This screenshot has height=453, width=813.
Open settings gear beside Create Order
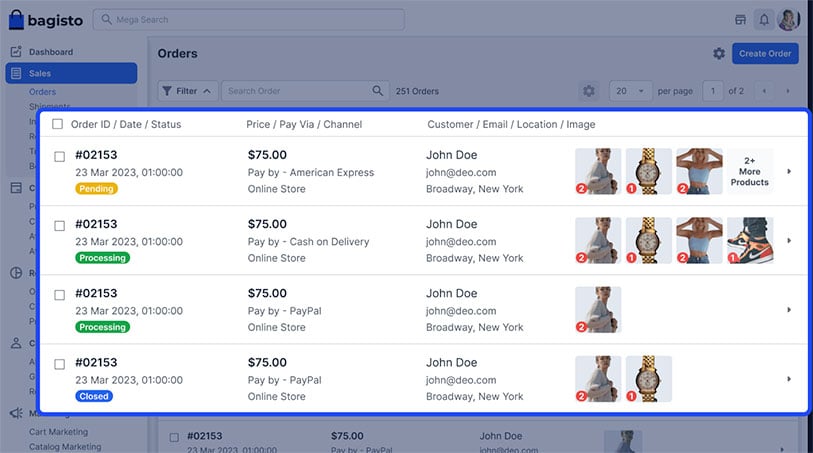[718, 54]
